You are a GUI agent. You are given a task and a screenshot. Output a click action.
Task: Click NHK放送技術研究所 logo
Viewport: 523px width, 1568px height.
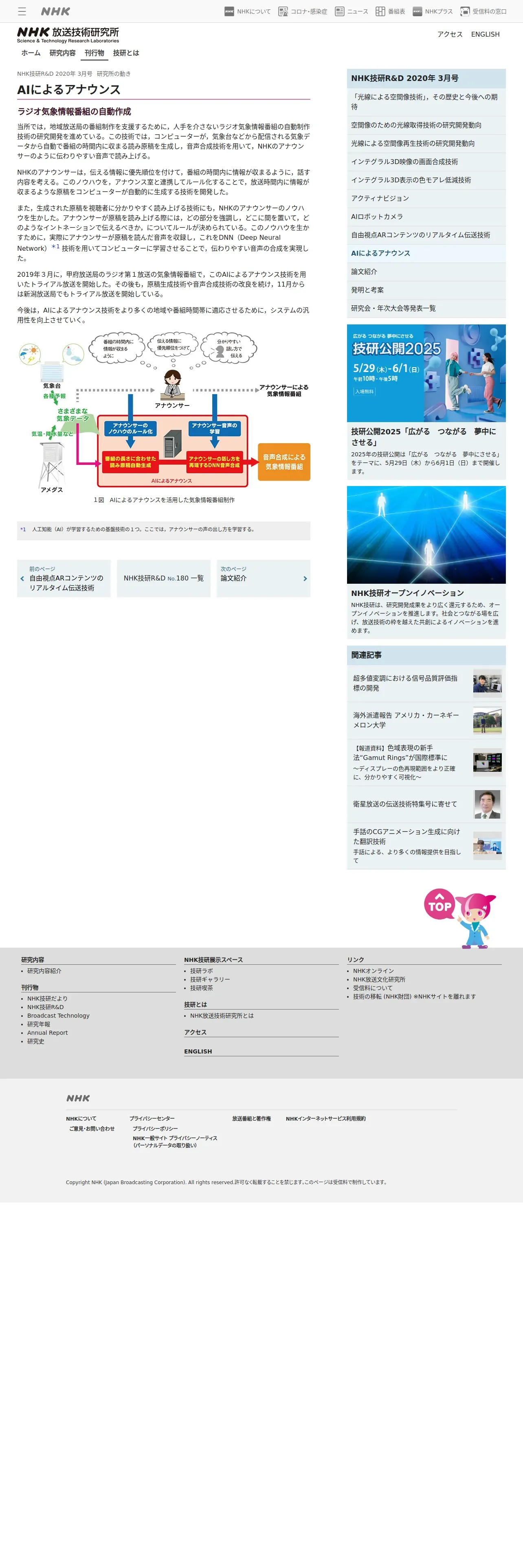pos(68,35)
